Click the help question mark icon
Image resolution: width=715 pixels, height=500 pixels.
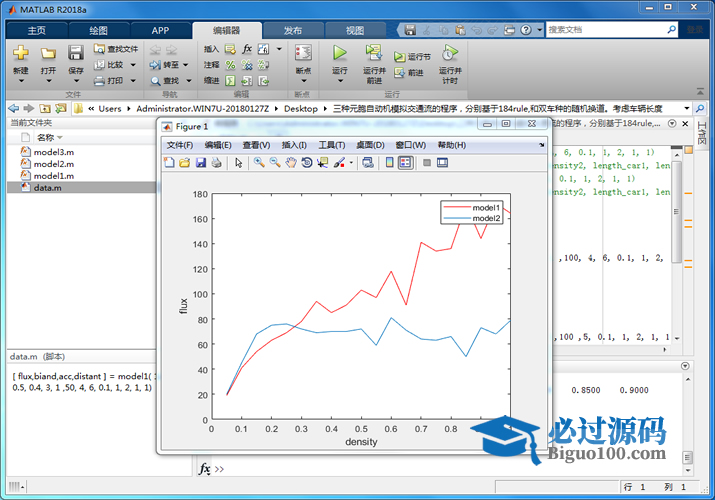point(526,30)
